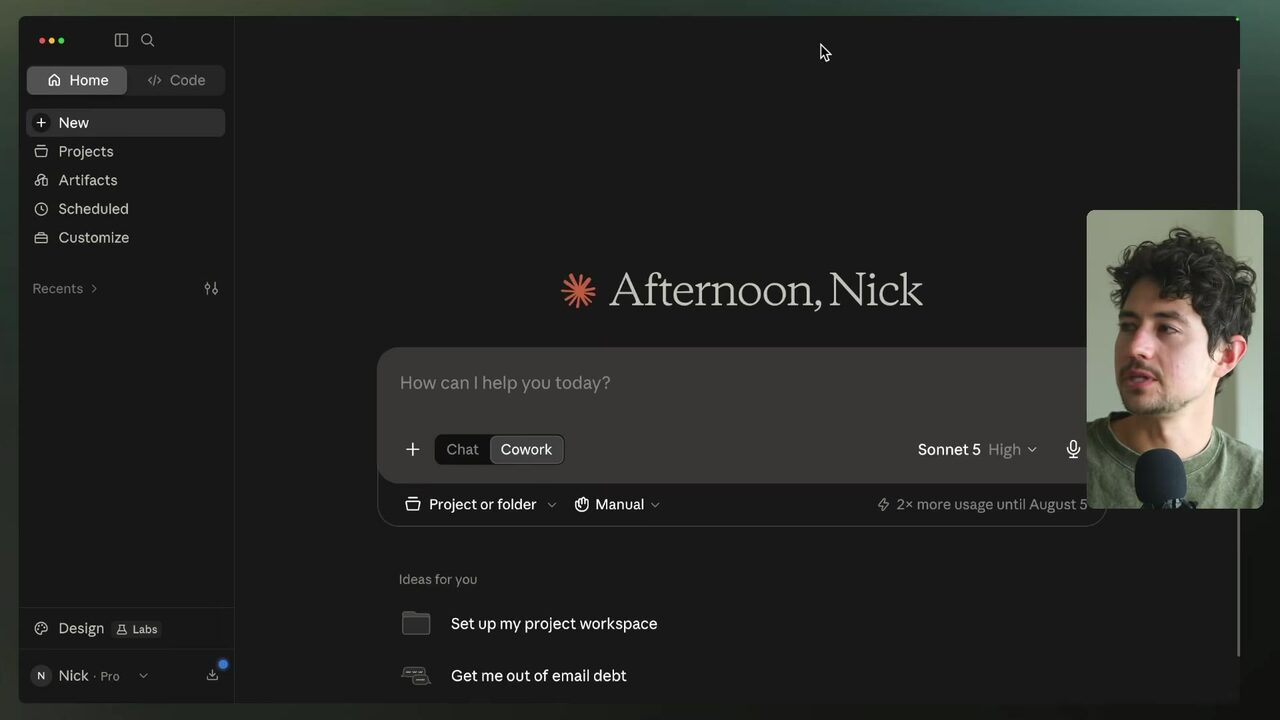This screenshot has height=720, width=1280.
Task: Click the 2× more usage notice
Action: coord(982,504)
